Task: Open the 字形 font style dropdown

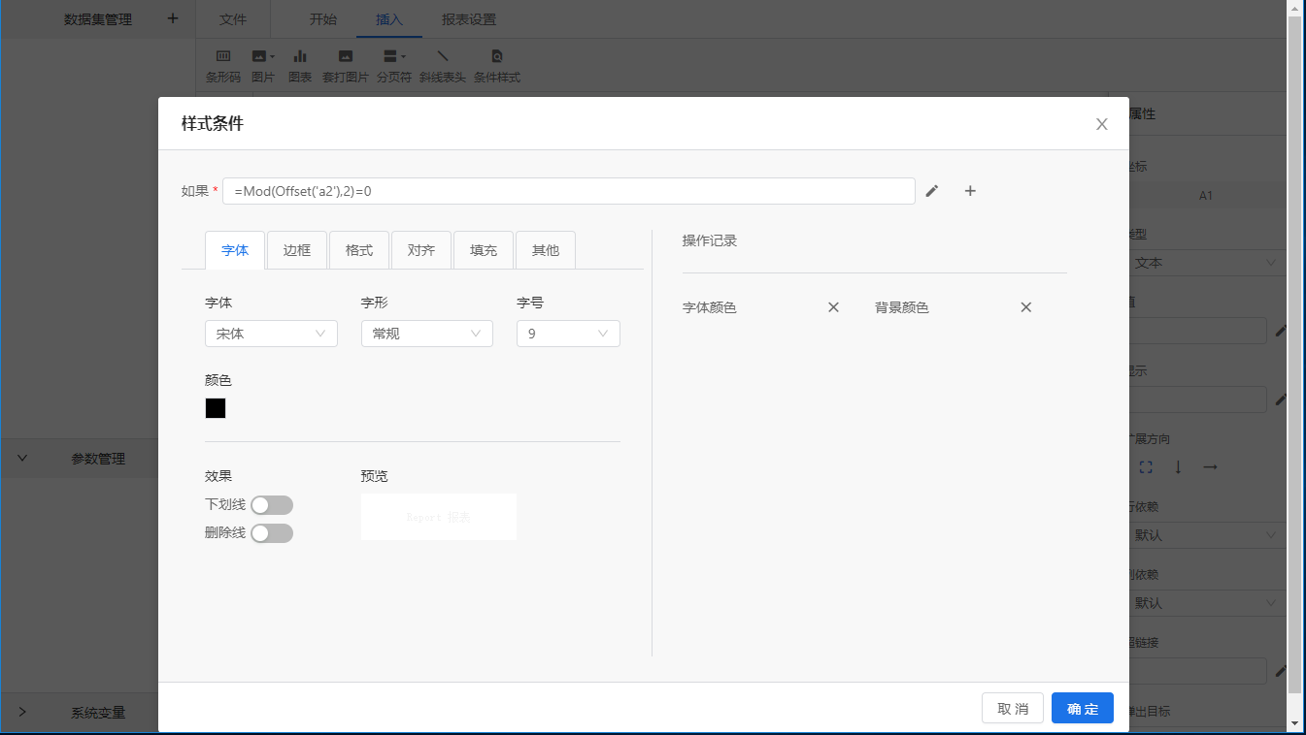Action: click(427, 333)
